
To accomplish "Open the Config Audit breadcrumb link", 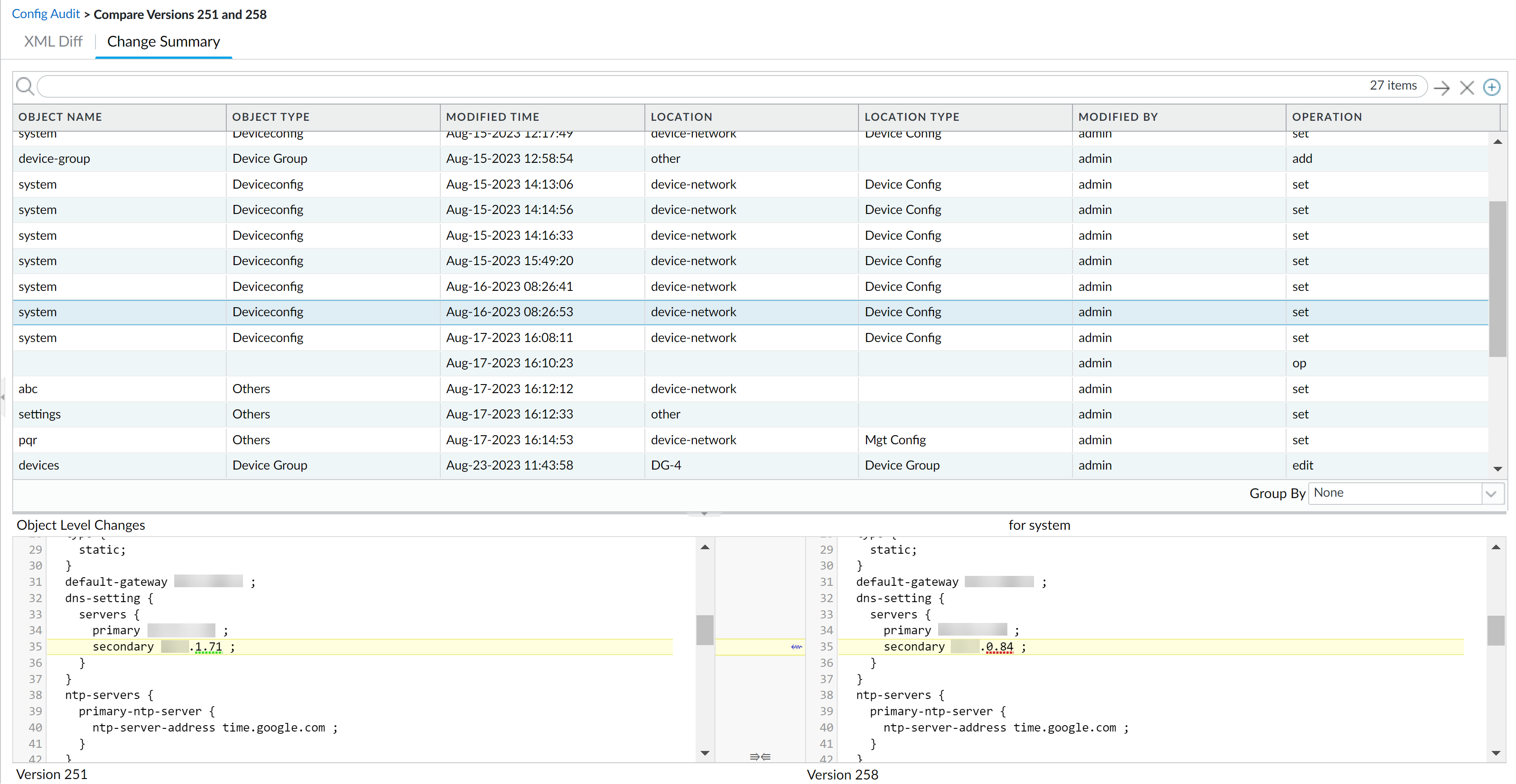I will (x=45, y=14).
